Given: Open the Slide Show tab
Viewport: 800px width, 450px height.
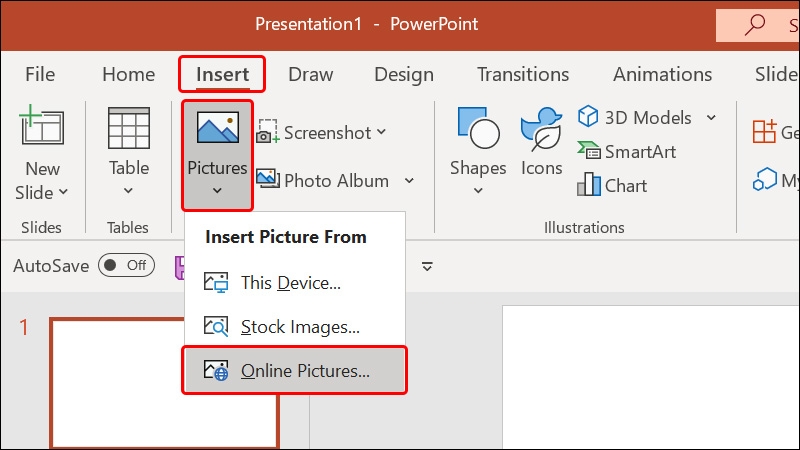Looking at the screenshot, I should (x=777, y=74).
